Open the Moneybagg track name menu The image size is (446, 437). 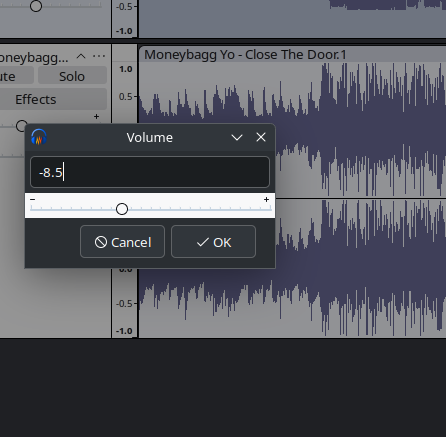(34, 58)
